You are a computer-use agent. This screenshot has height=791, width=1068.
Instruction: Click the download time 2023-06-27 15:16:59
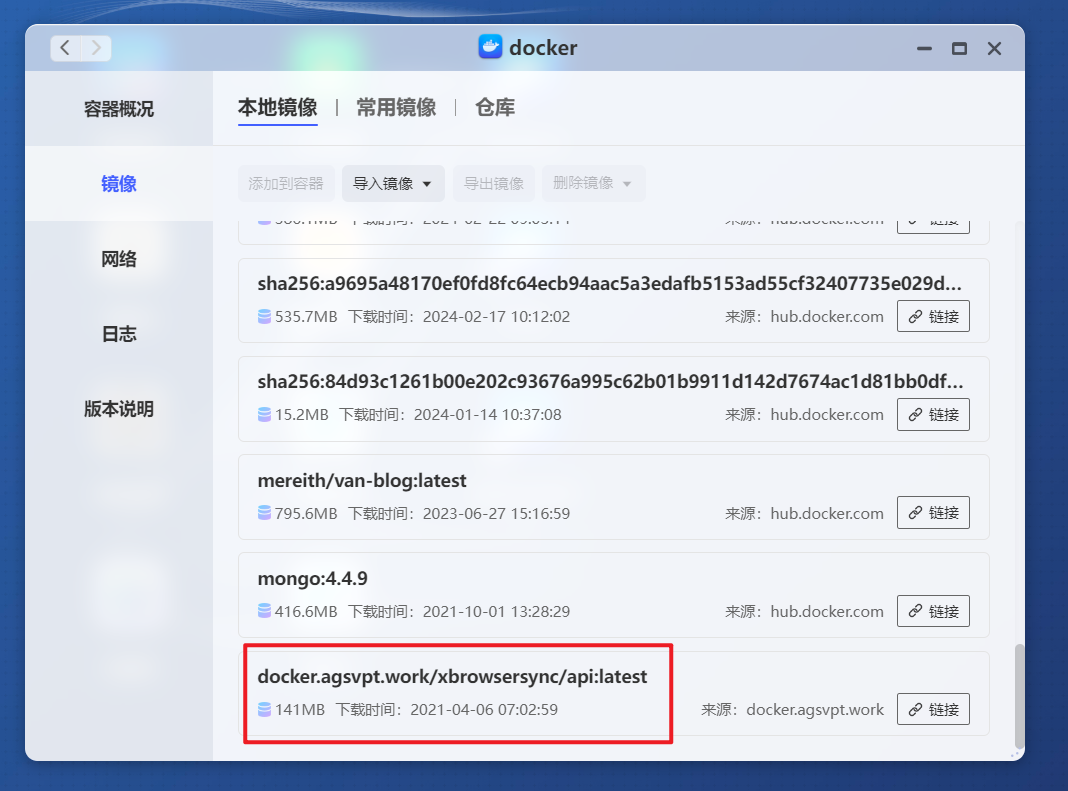pos(497,513)
